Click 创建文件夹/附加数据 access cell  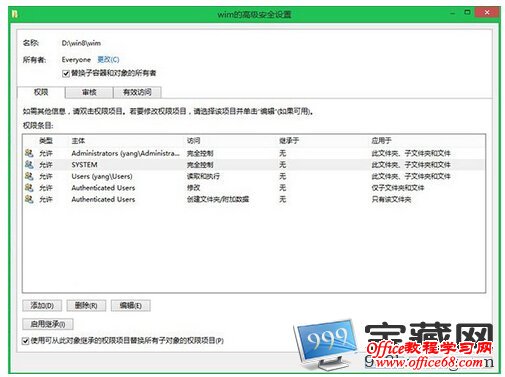tap(218, 199)
